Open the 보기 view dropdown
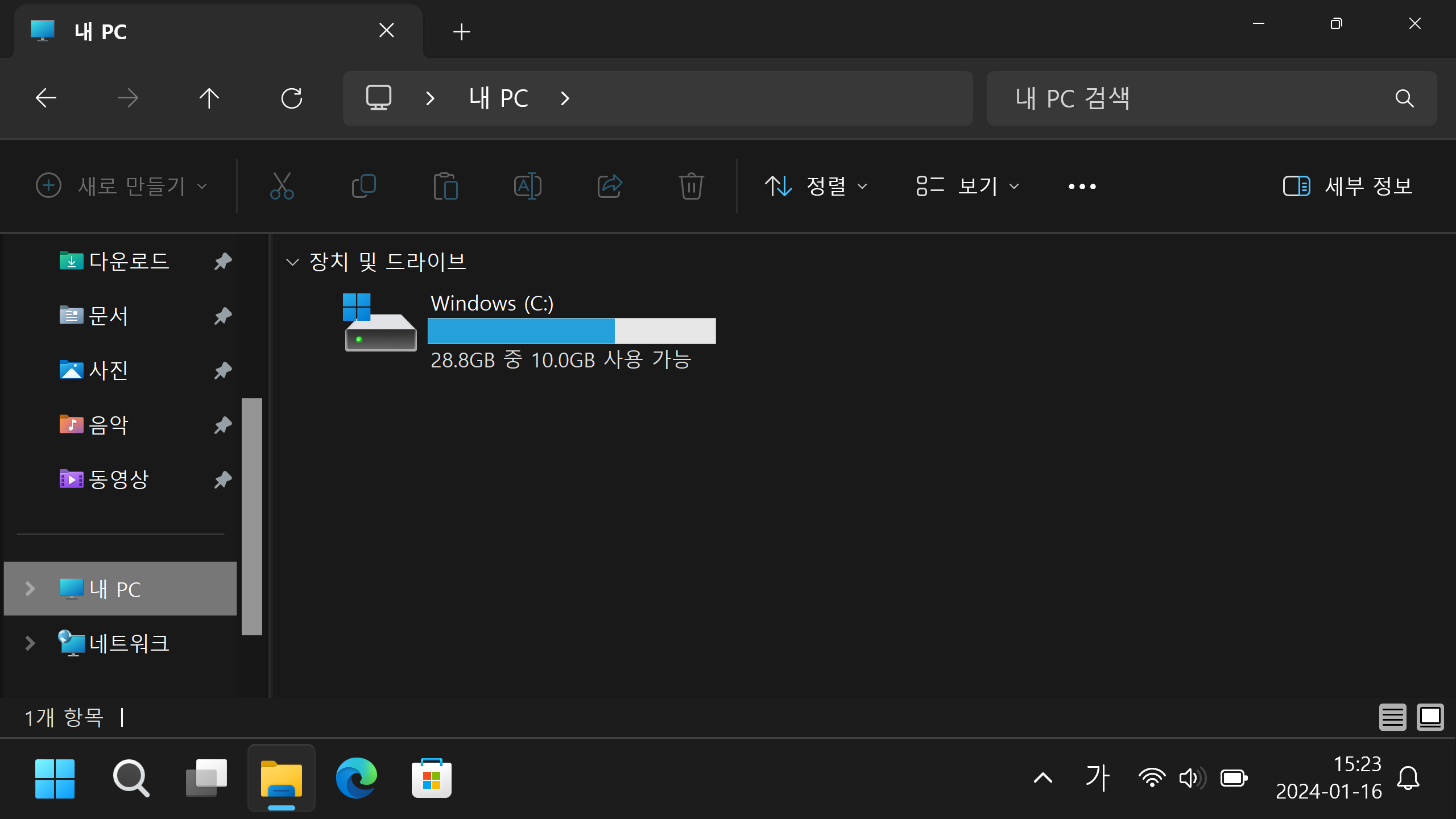Screen dimensions: 1456x819 click(x=967, y=186)
